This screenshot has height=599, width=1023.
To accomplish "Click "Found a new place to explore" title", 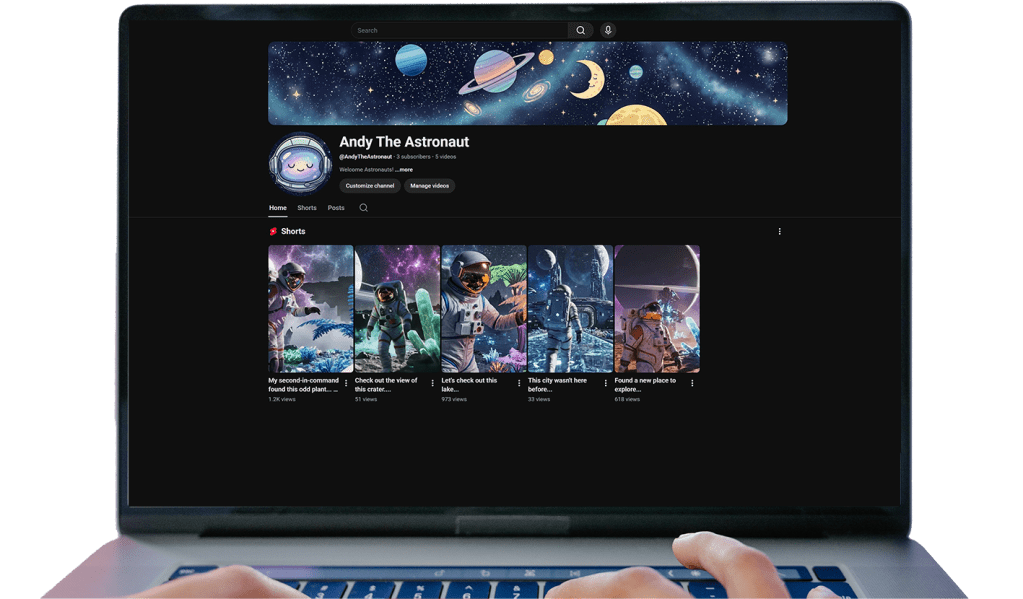I will (645, 384).
